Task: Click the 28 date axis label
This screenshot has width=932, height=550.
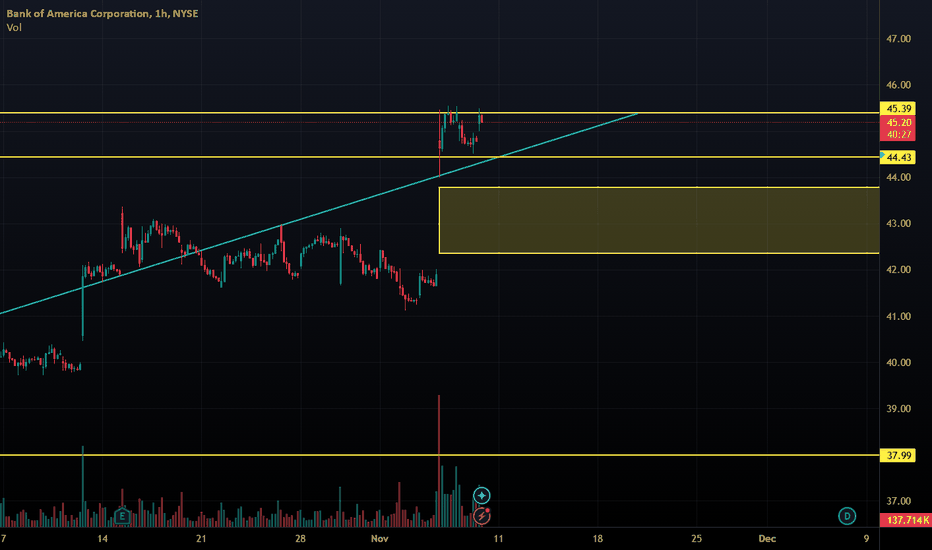Action: coord(300,539)
